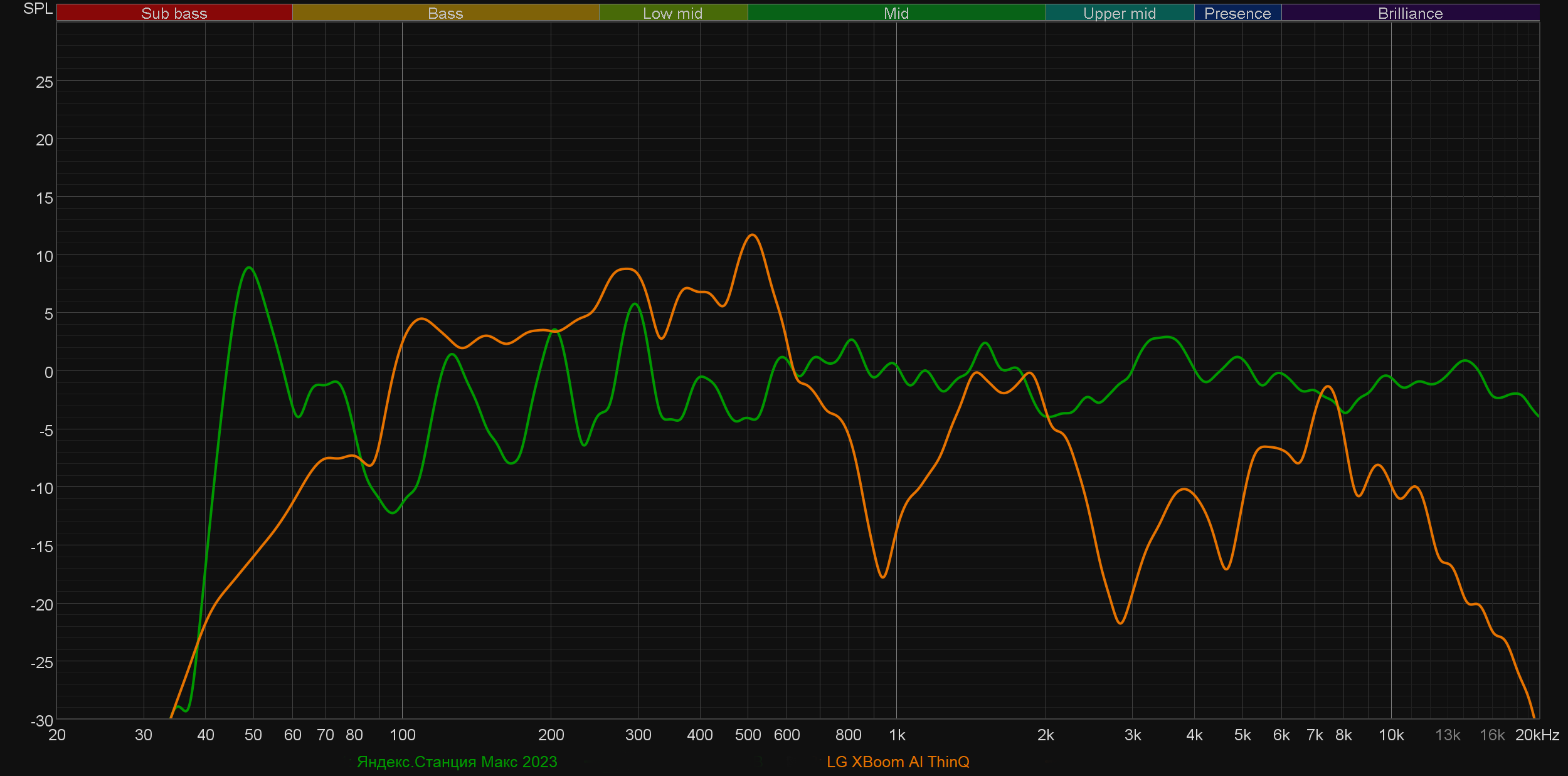Select the Bass frequency band label

click(x=445, y=13)
